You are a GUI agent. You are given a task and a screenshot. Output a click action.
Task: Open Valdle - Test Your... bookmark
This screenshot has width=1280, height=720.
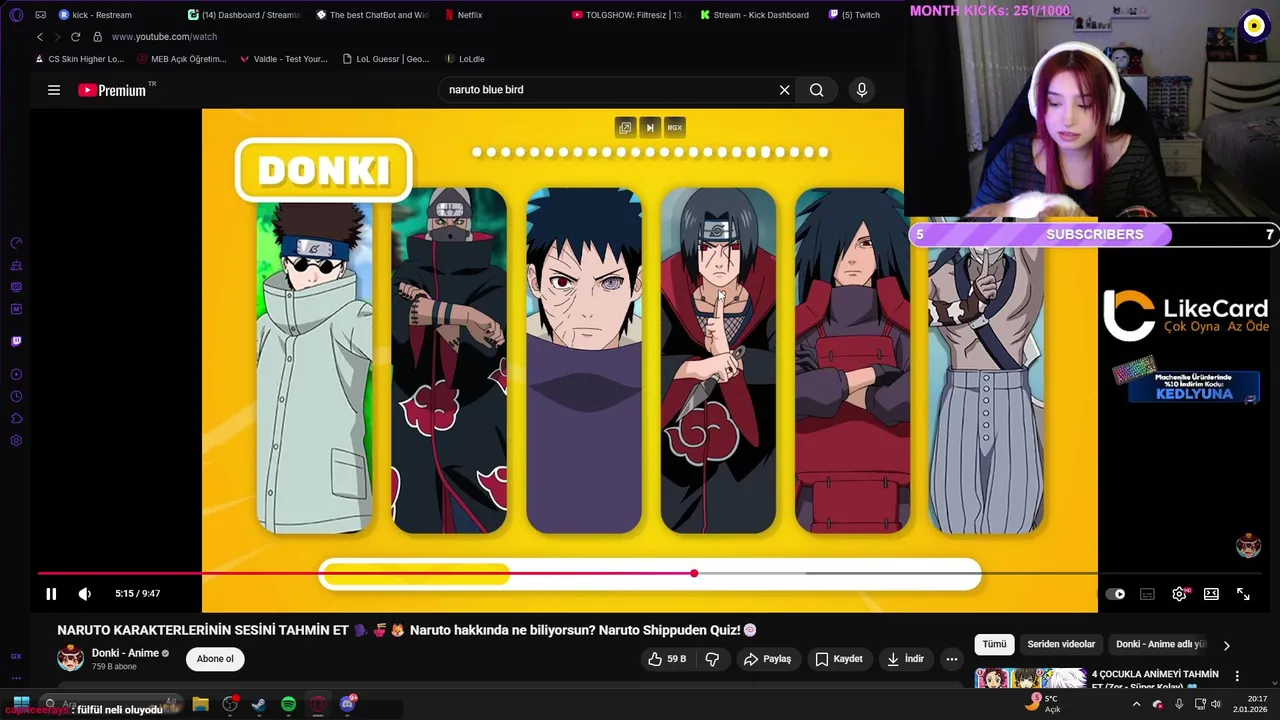point(284,59)
